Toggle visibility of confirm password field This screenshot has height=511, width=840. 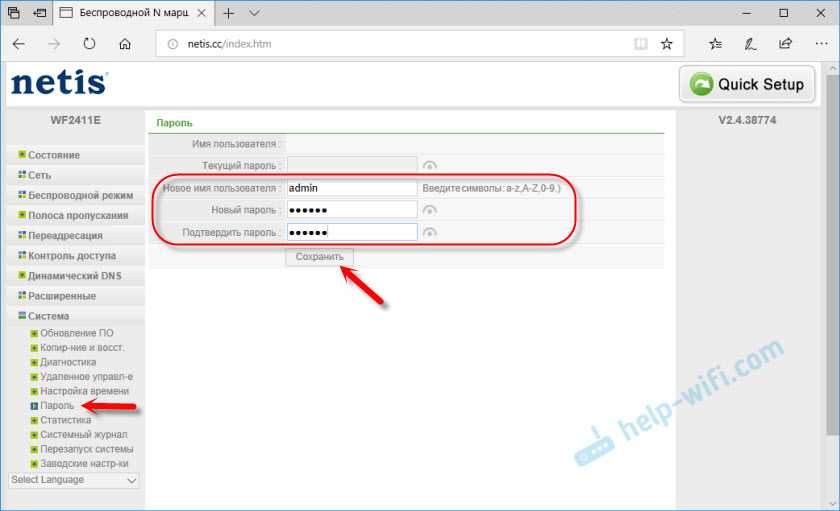point(430,233)
